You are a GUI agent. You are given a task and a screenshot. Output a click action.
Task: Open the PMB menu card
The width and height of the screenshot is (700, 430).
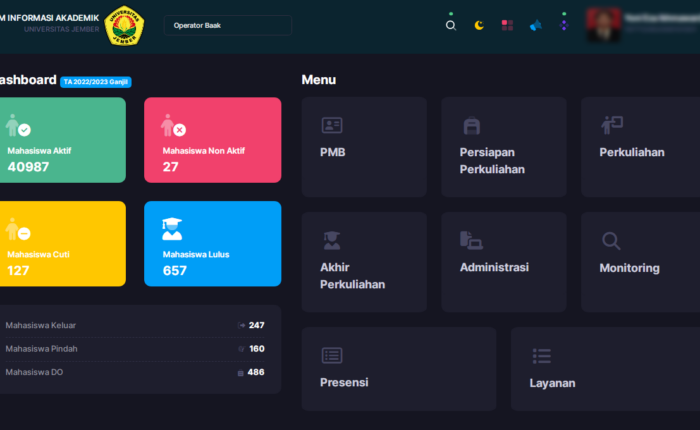tap(364, 146)
